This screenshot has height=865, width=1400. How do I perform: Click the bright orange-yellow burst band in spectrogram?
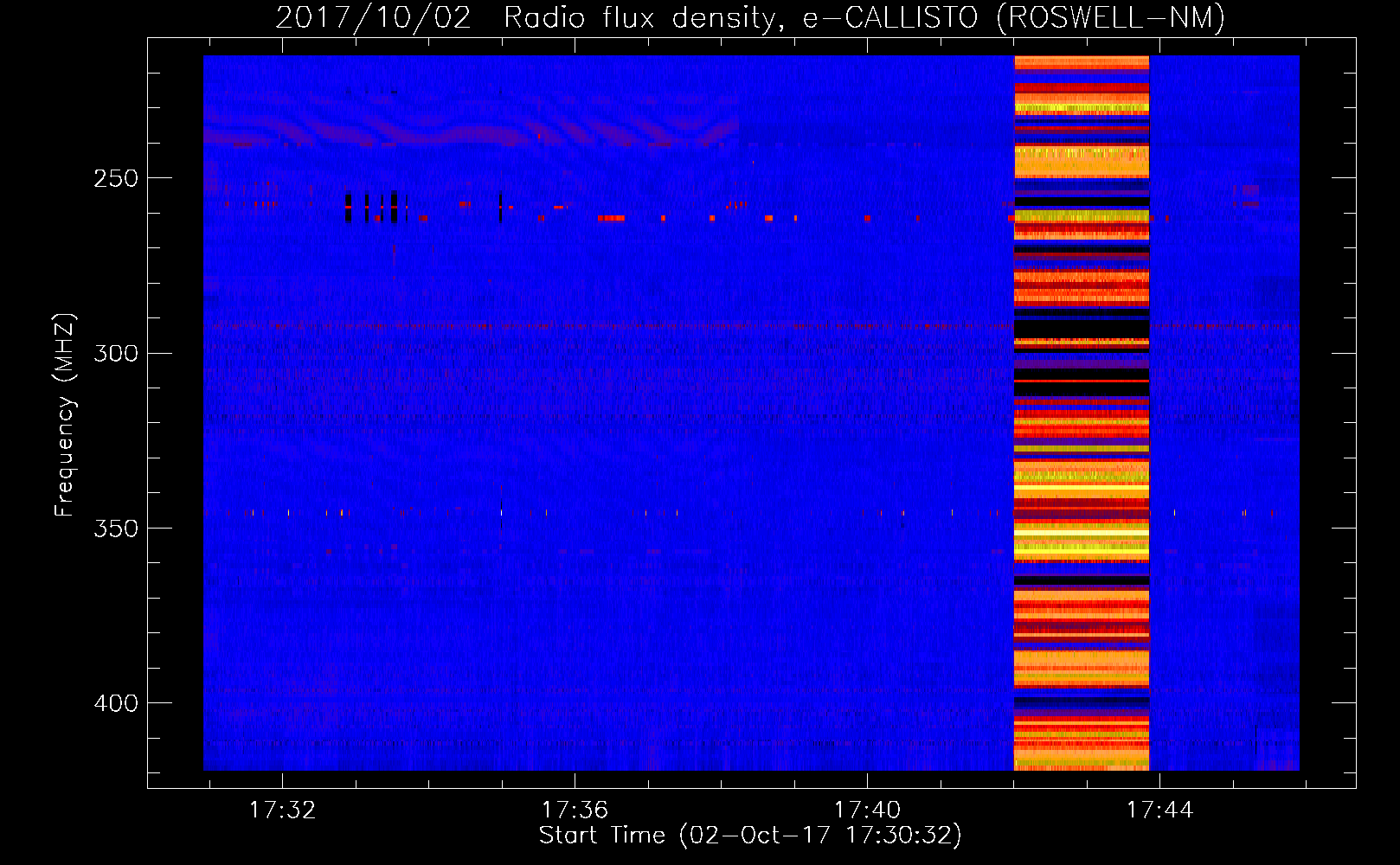[1082, 413]
